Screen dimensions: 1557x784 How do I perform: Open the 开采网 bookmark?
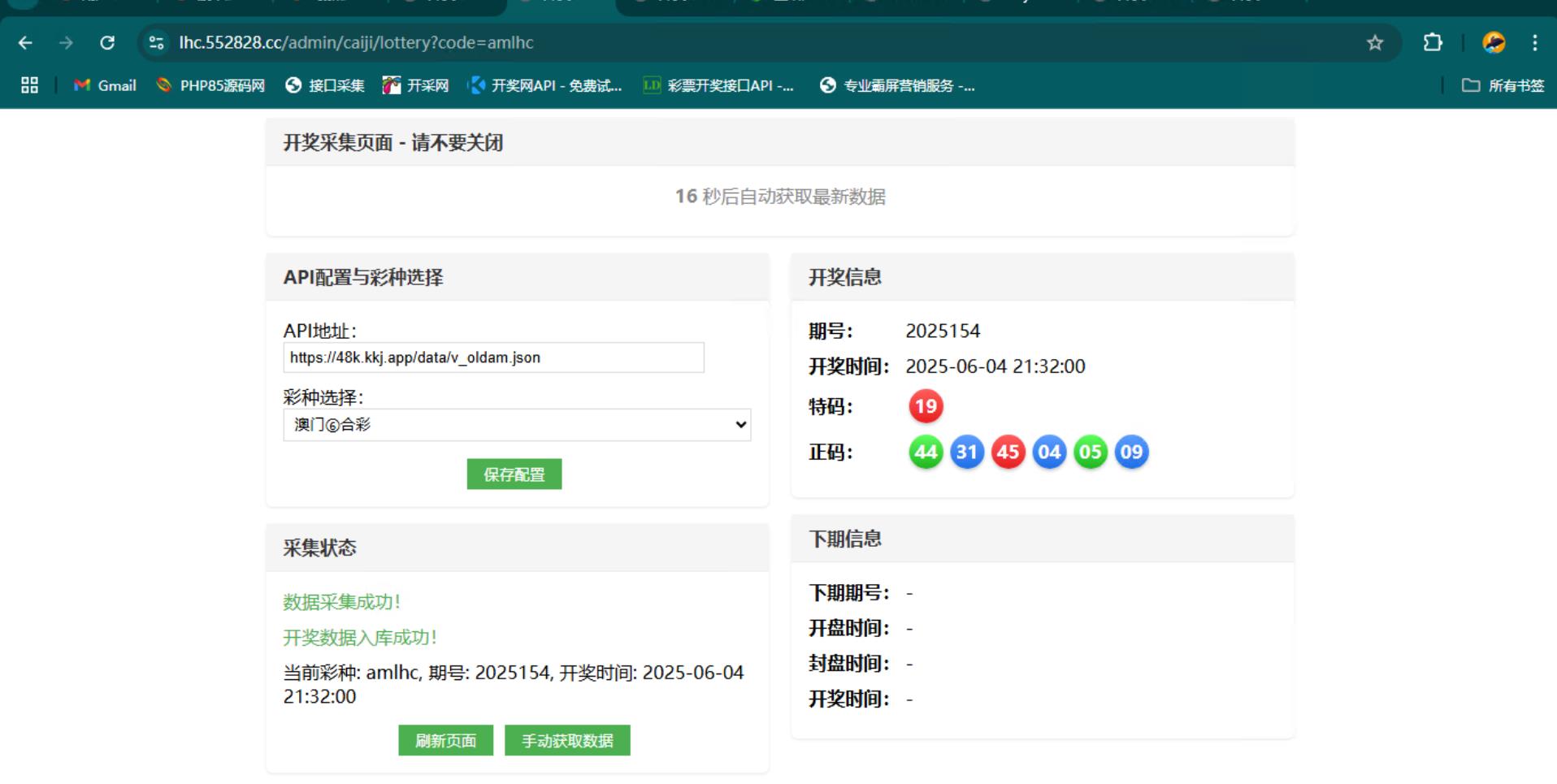[x=416, y=85]
